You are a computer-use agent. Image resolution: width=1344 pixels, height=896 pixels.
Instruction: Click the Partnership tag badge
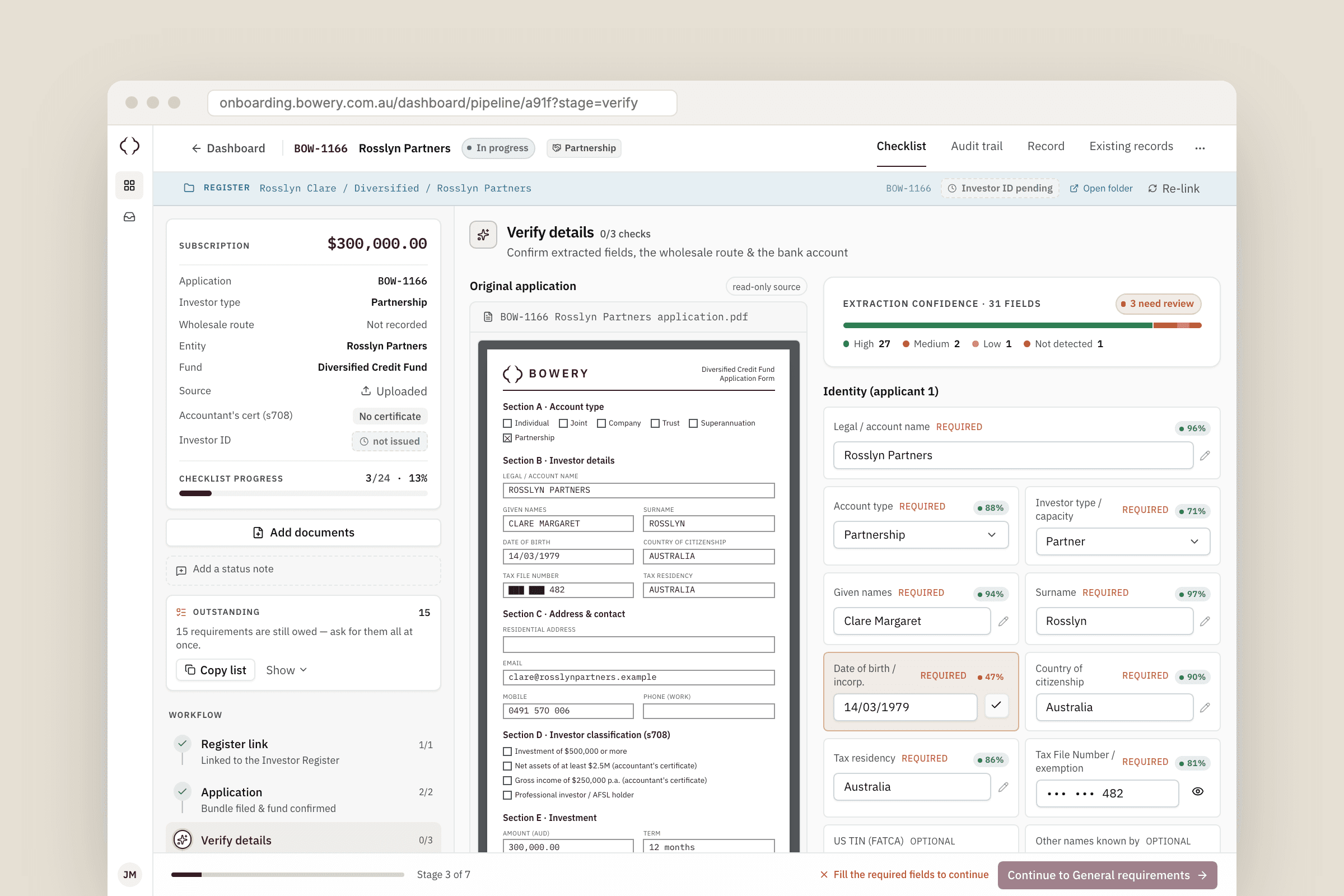584,148
